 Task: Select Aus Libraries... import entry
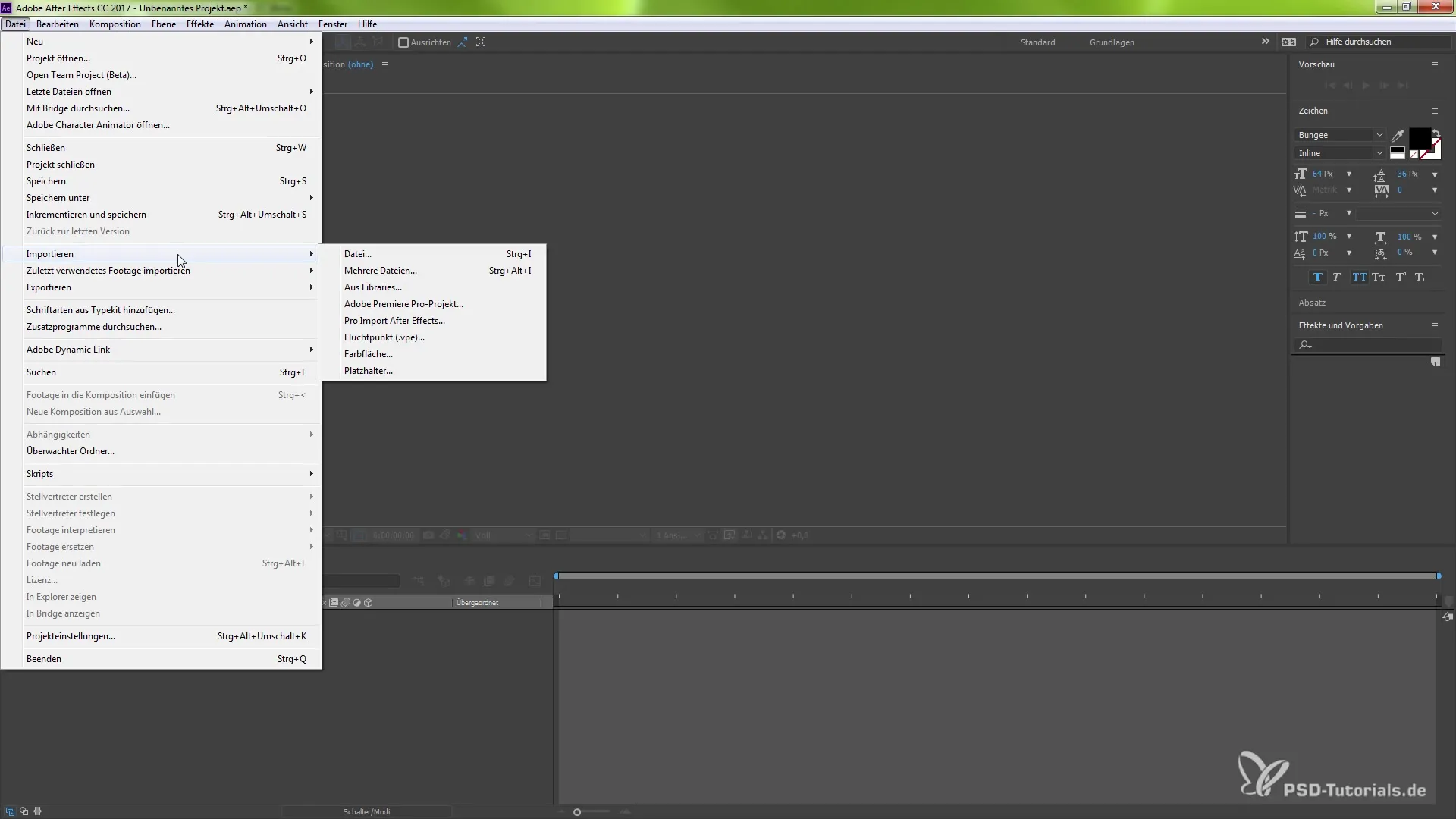pyautogui.click(x=432, y=287)
